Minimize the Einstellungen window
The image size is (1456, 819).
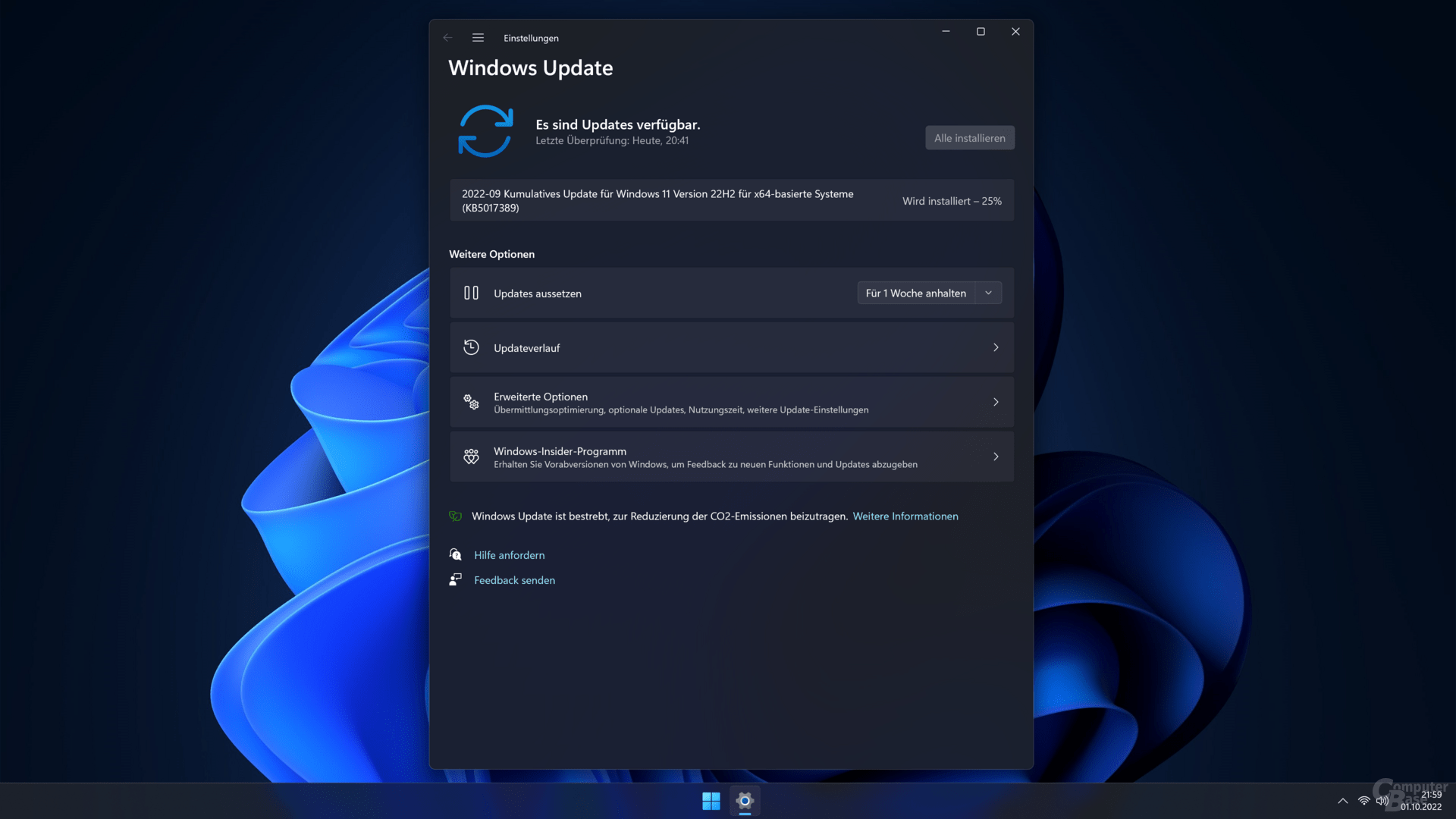946,32
